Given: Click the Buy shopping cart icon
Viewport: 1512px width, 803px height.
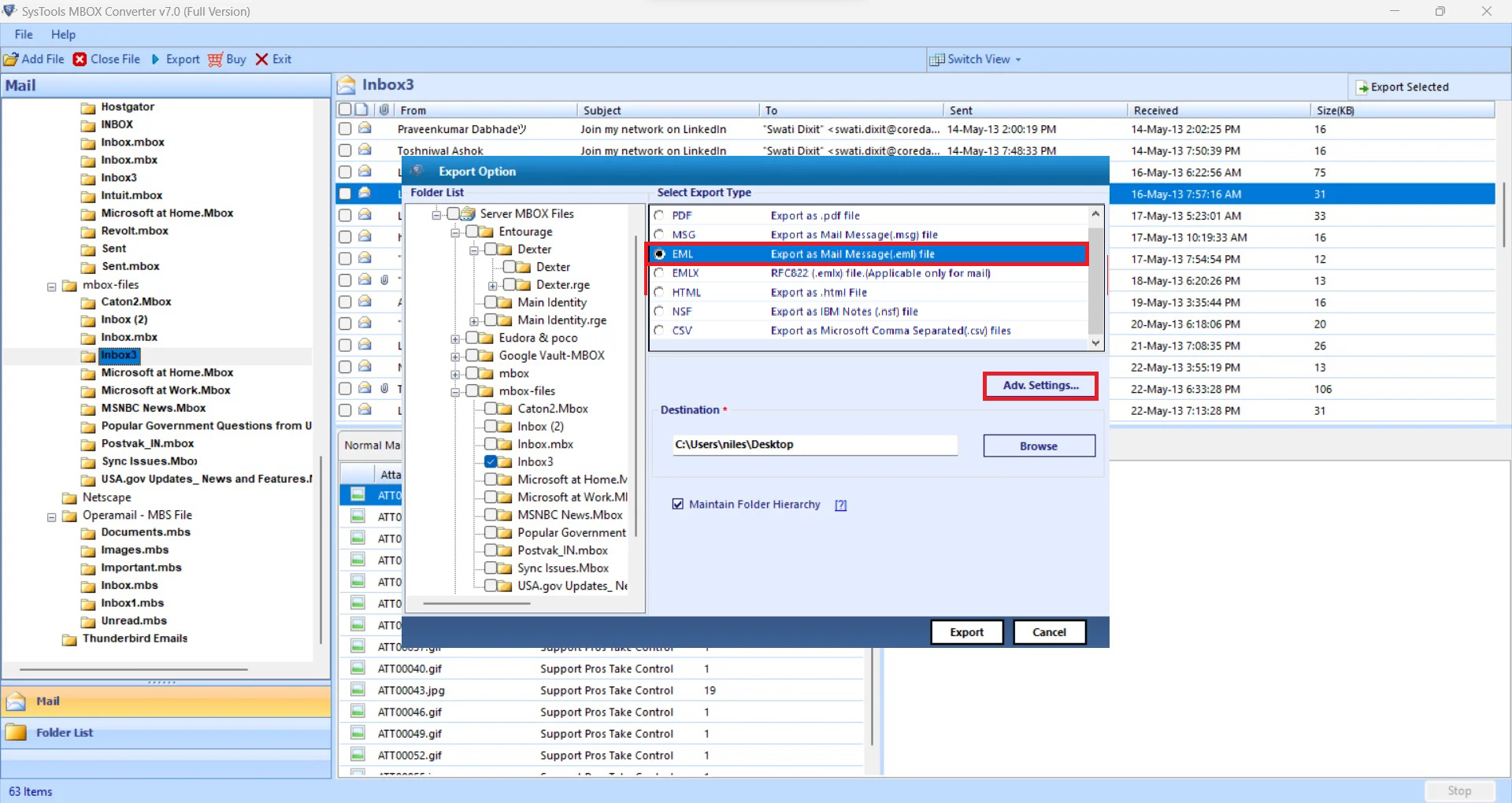Looking at the screenshot, I should [215, 59].
